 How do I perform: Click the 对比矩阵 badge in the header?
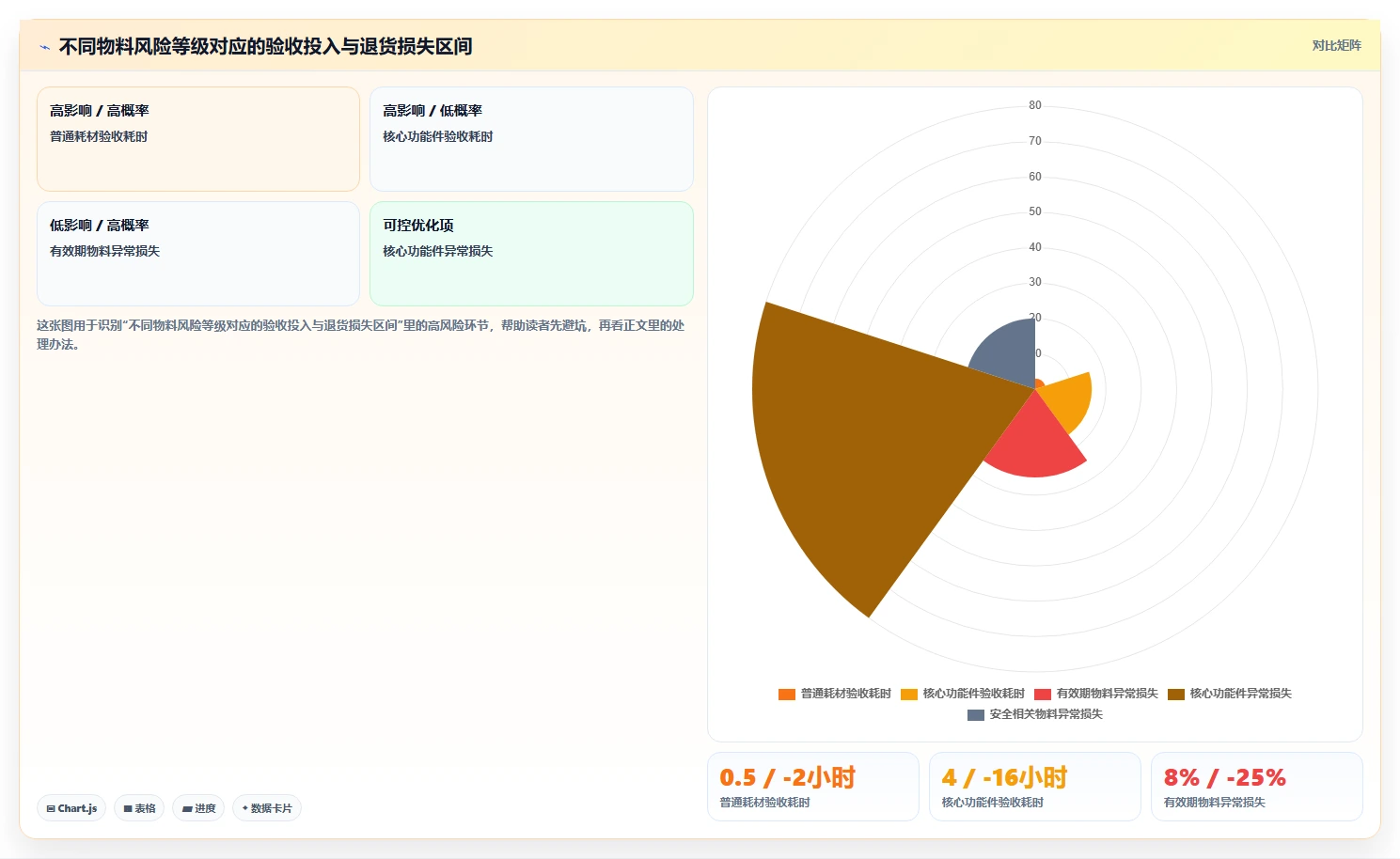1336,45
